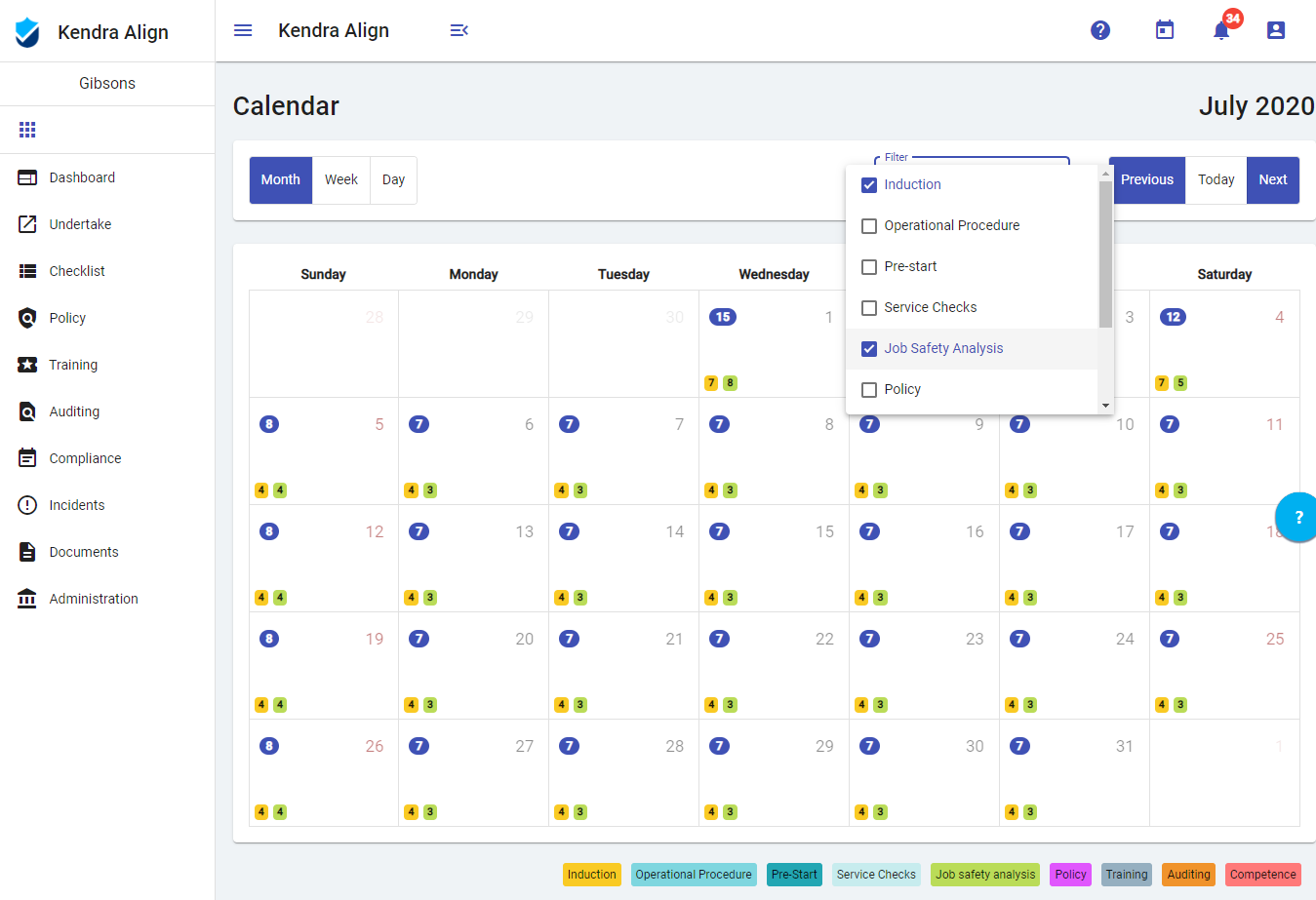Open the Training menu item

(x=107, y=365)
